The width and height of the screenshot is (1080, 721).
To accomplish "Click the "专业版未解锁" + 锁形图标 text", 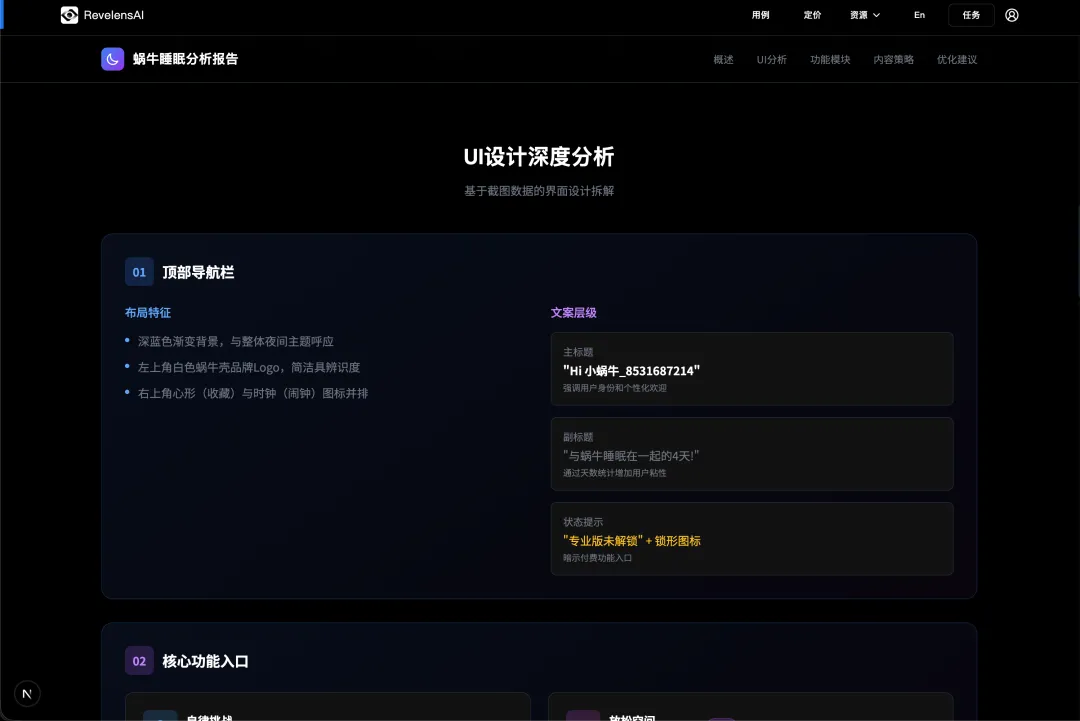I will click(632, 541).
